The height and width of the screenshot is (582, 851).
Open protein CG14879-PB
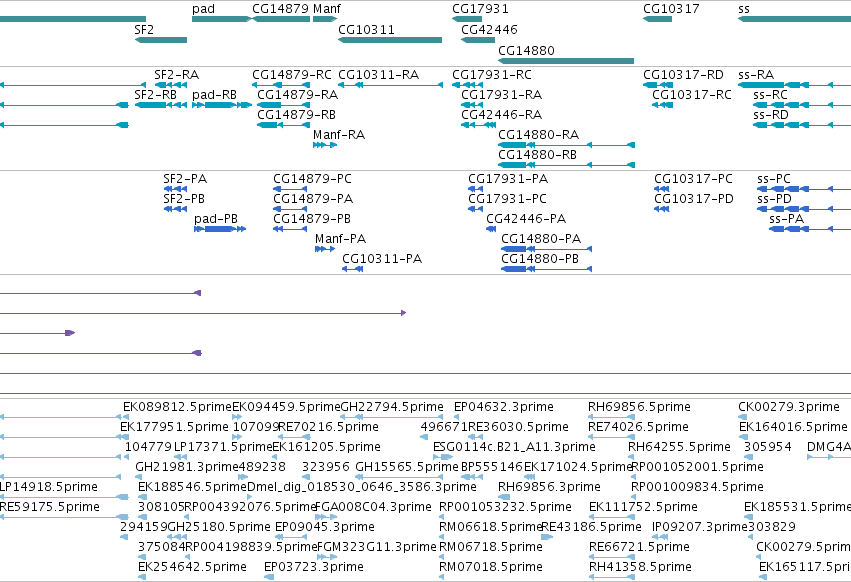pyautogui.click(x=312, y=219)
